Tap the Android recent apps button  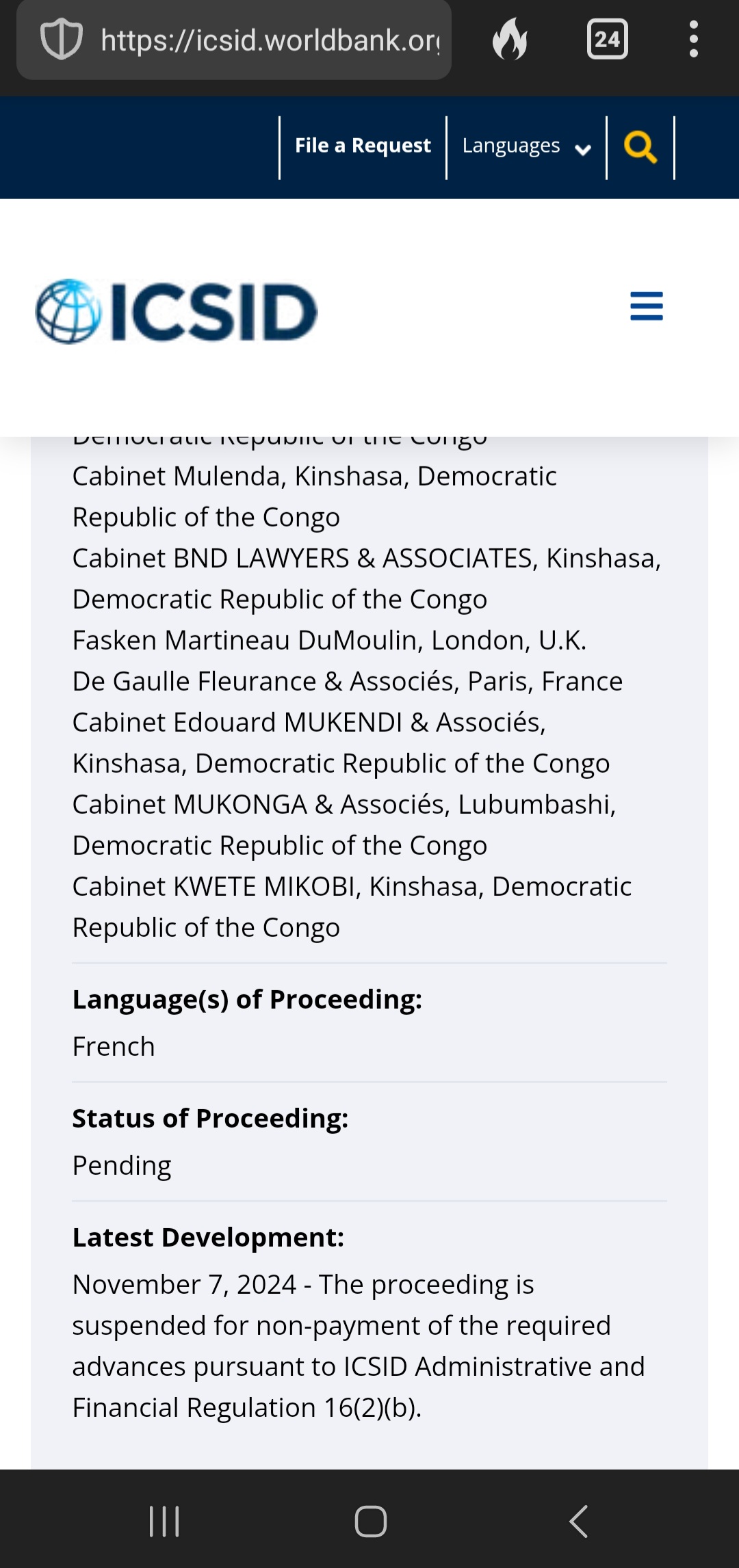[x=164, y=1522]
